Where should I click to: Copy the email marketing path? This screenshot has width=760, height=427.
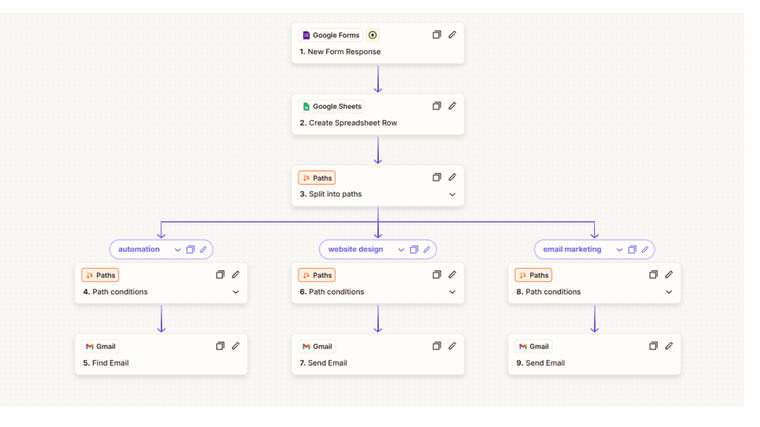[x=632, y=250]
